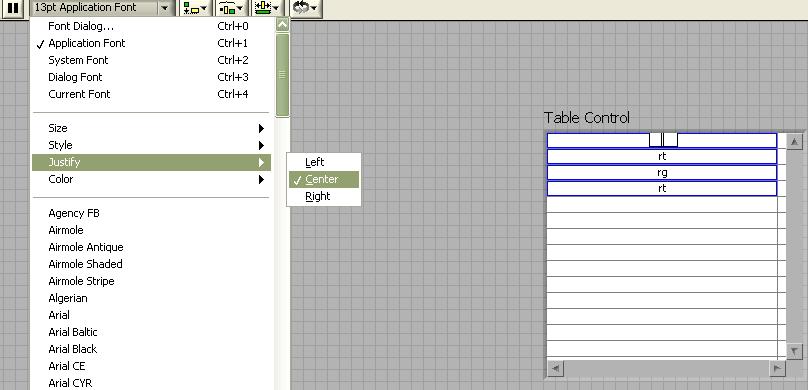Open the Reorder toolbar tool
The height and width of the screenshot is (390, 808).
point(306,8)
